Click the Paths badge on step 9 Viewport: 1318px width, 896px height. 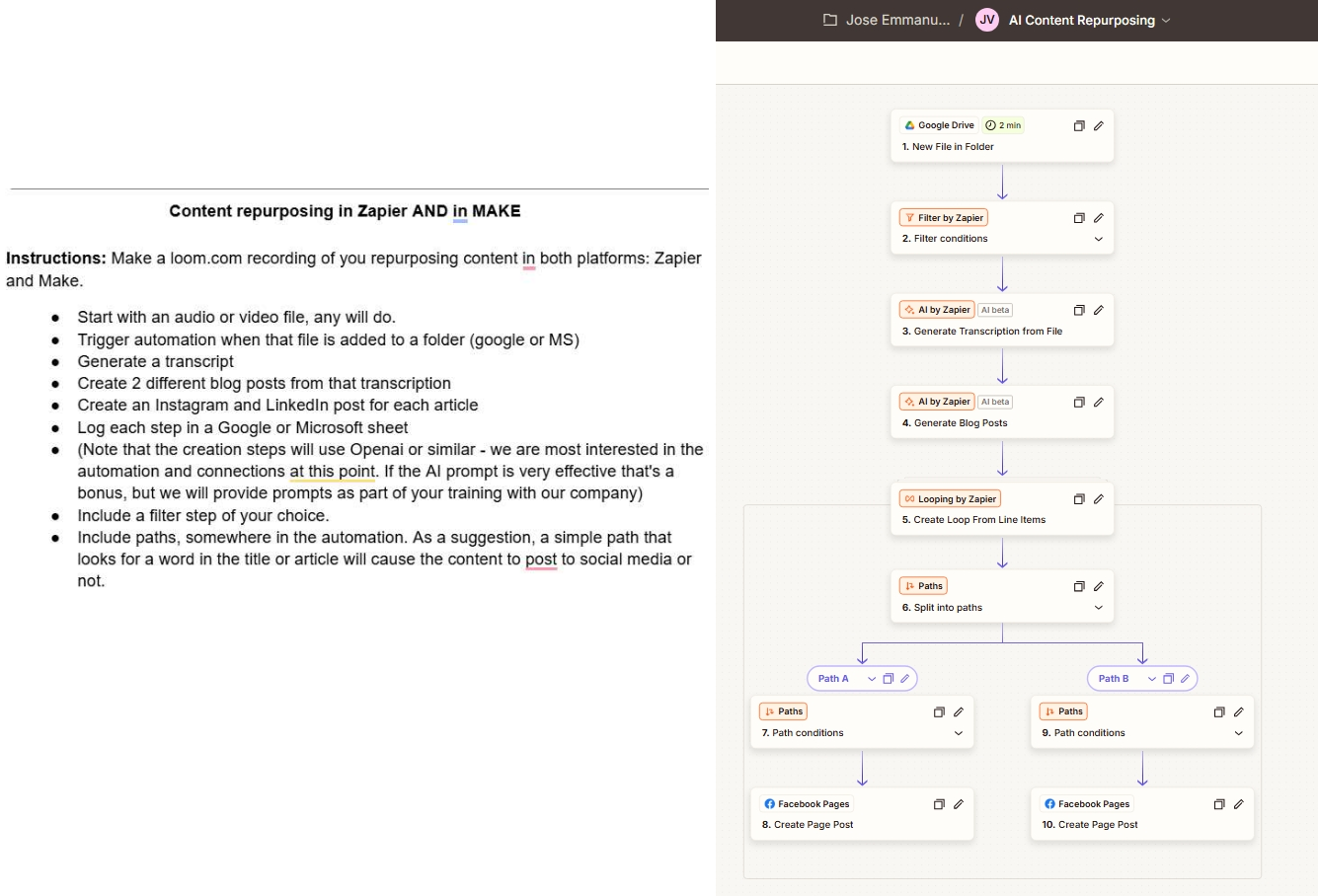pyautogui.click(x=1064, y=711)
